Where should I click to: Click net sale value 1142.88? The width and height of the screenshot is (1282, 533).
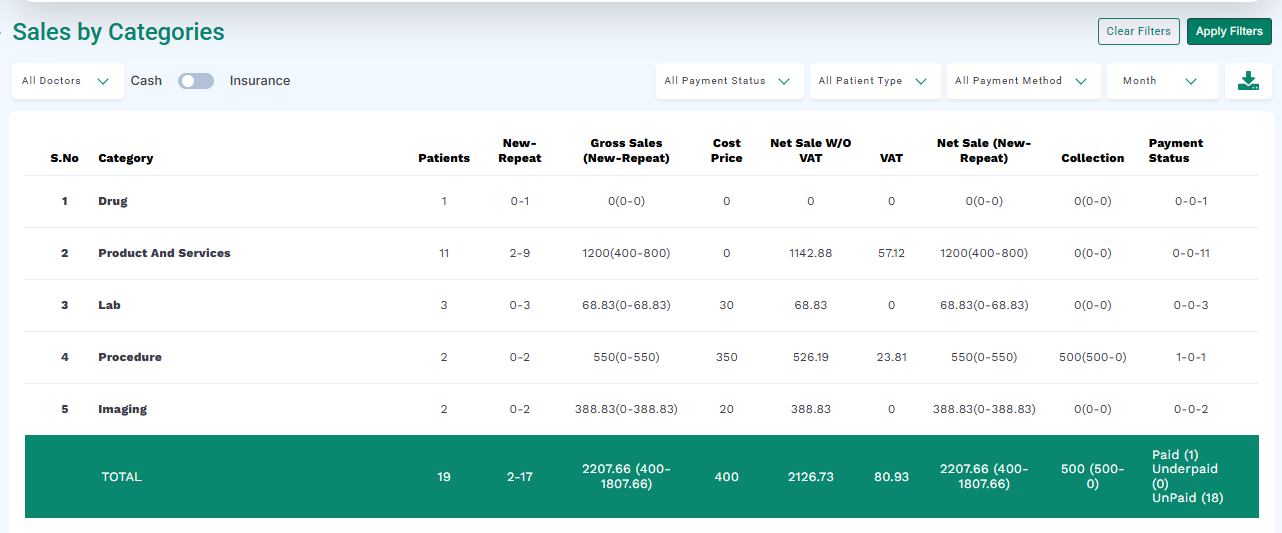[811, 253]
